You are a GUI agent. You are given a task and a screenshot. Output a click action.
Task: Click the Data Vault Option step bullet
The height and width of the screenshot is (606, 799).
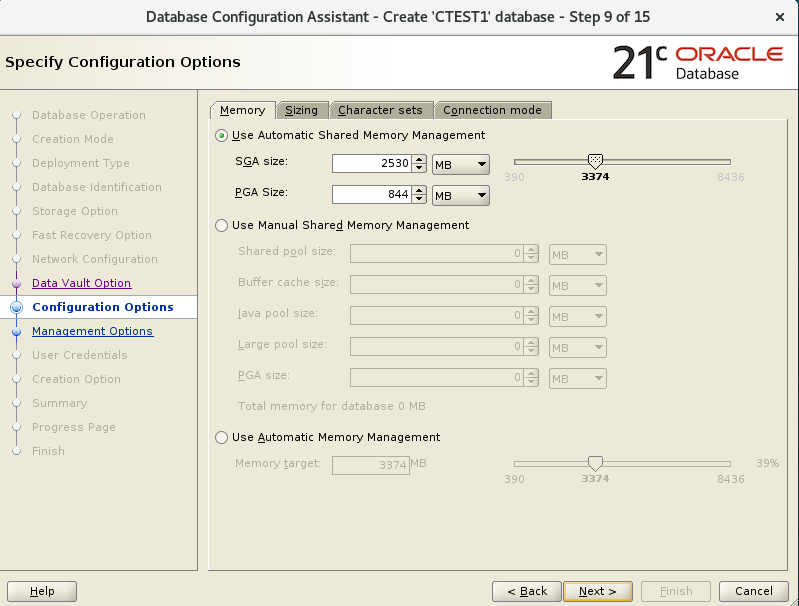[16, 283]
